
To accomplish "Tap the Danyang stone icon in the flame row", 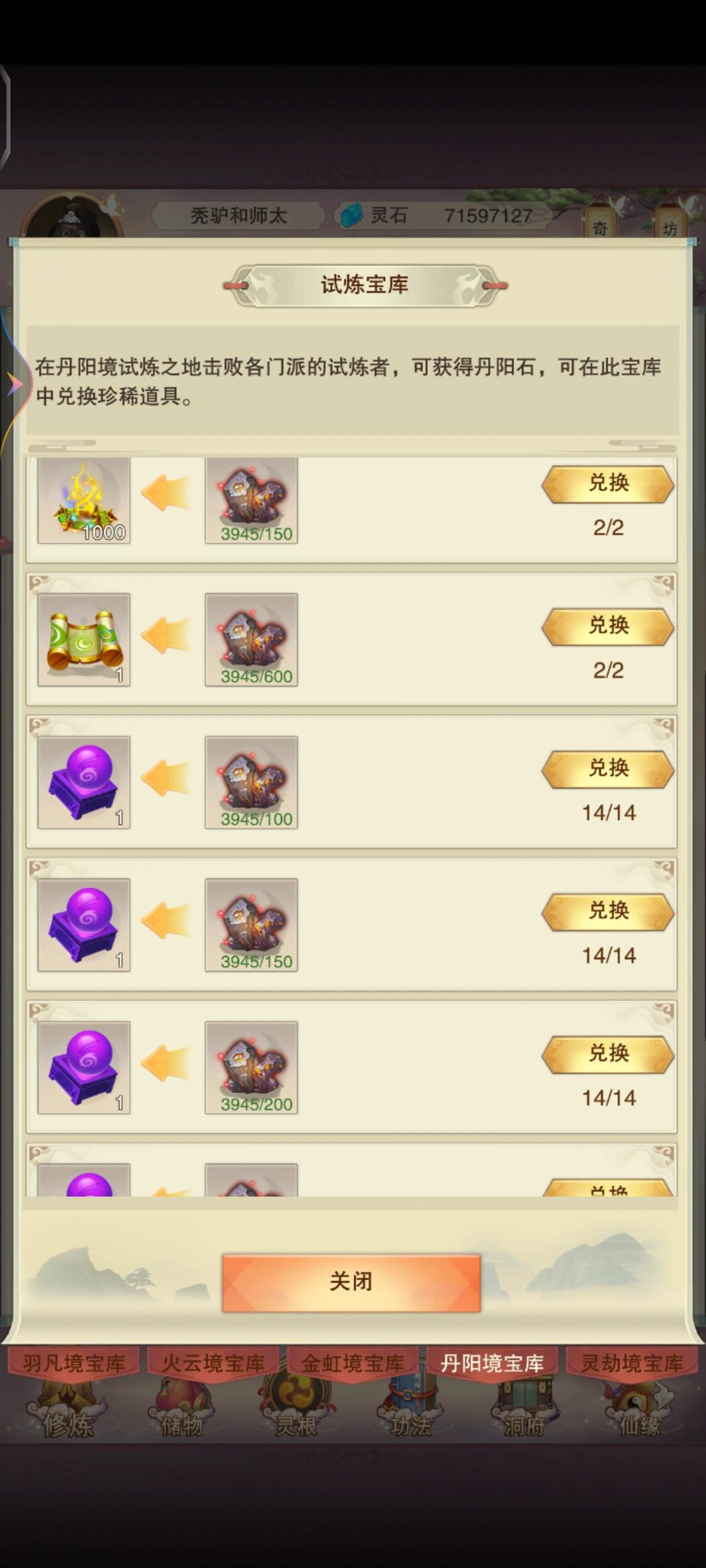I will pyautogui.click(x=251, y=500).
